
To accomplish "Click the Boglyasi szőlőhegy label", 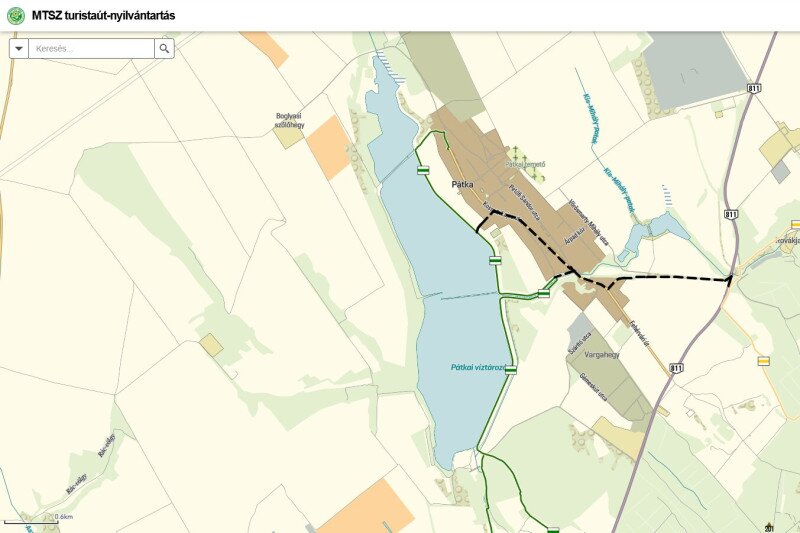I will 289,120.
